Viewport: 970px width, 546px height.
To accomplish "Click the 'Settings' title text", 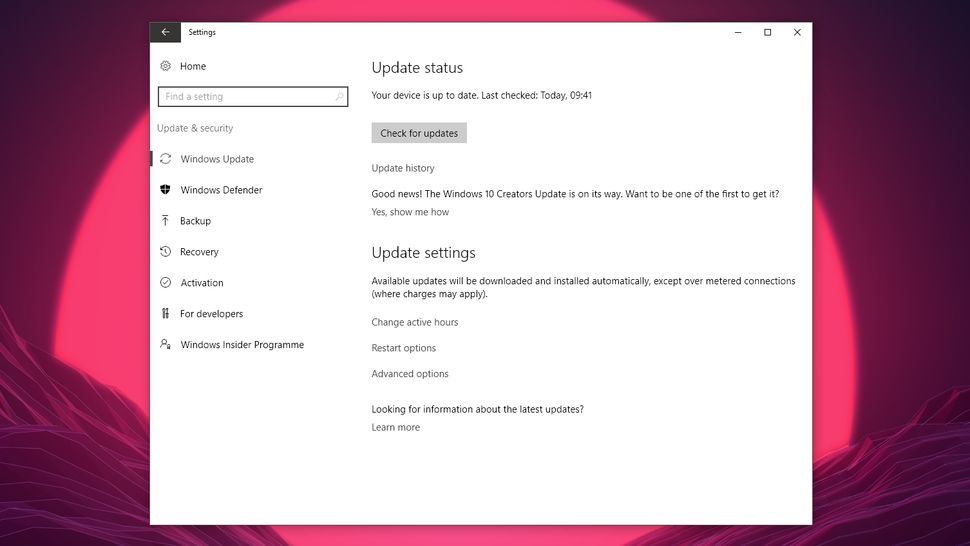I will (202, 32).
